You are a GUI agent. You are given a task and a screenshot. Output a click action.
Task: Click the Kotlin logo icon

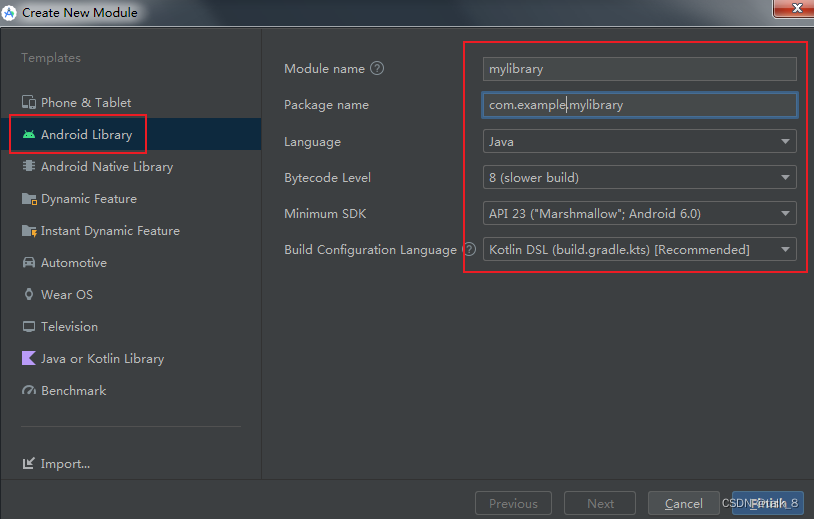coord(29,358)
